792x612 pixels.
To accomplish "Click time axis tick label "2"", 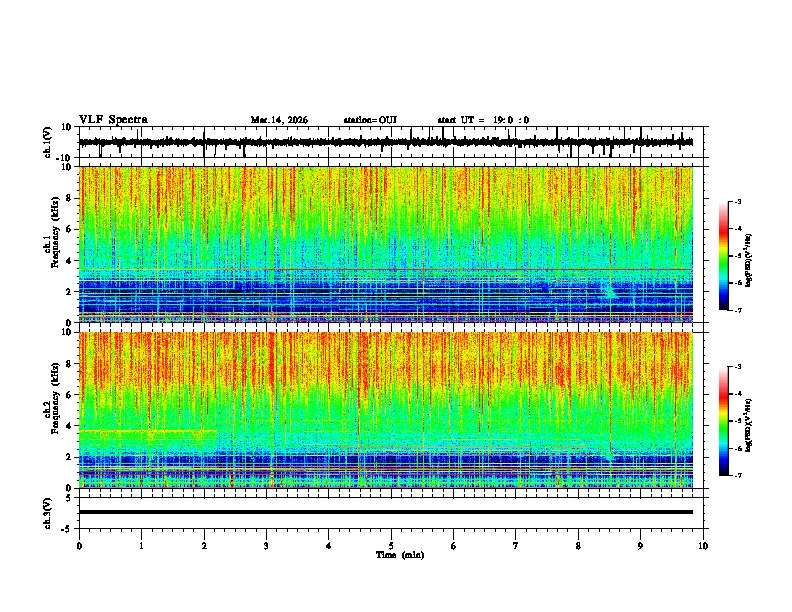I will click(x=204, y=546).
